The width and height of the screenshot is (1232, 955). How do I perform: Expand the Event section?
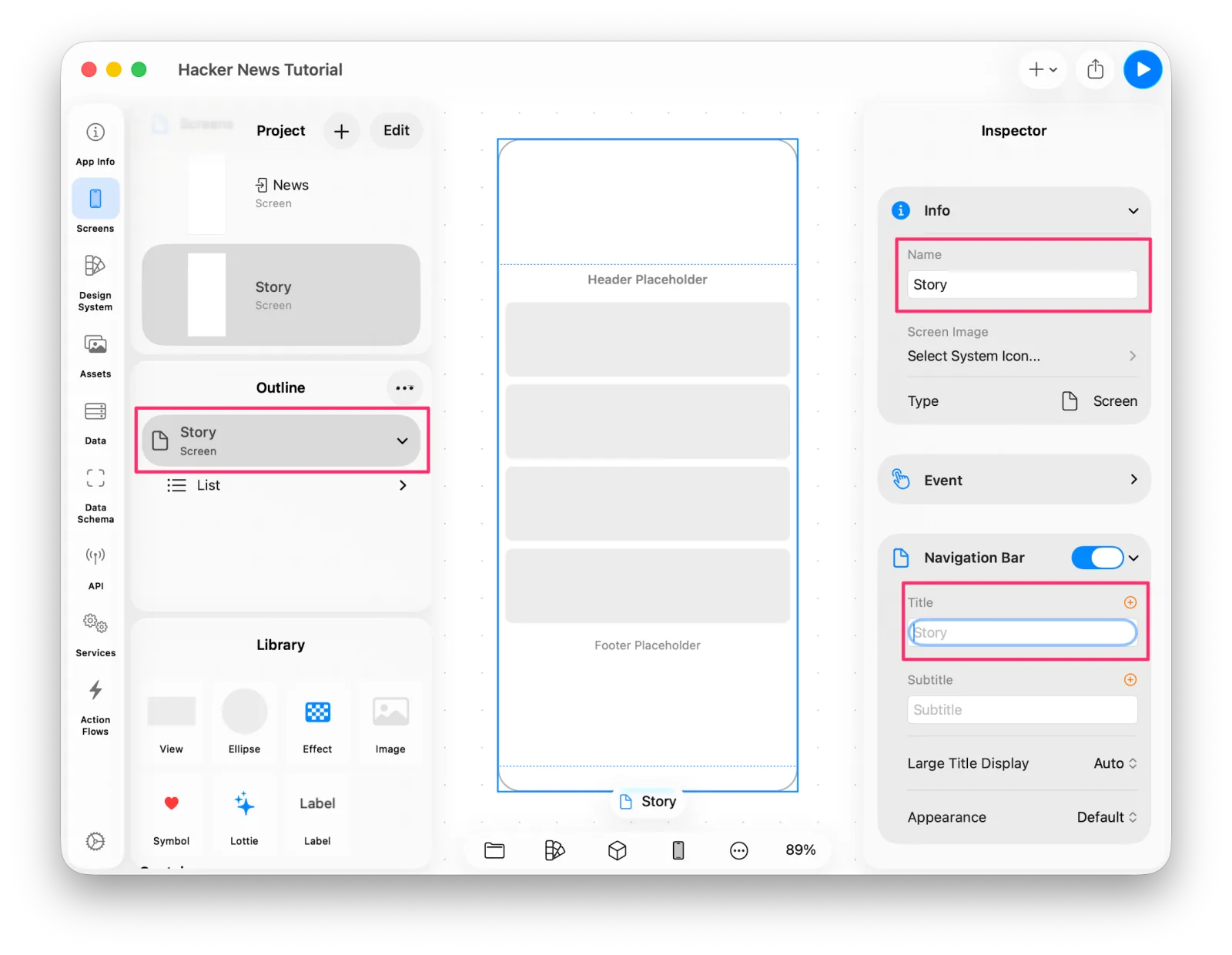[1014, 480]
